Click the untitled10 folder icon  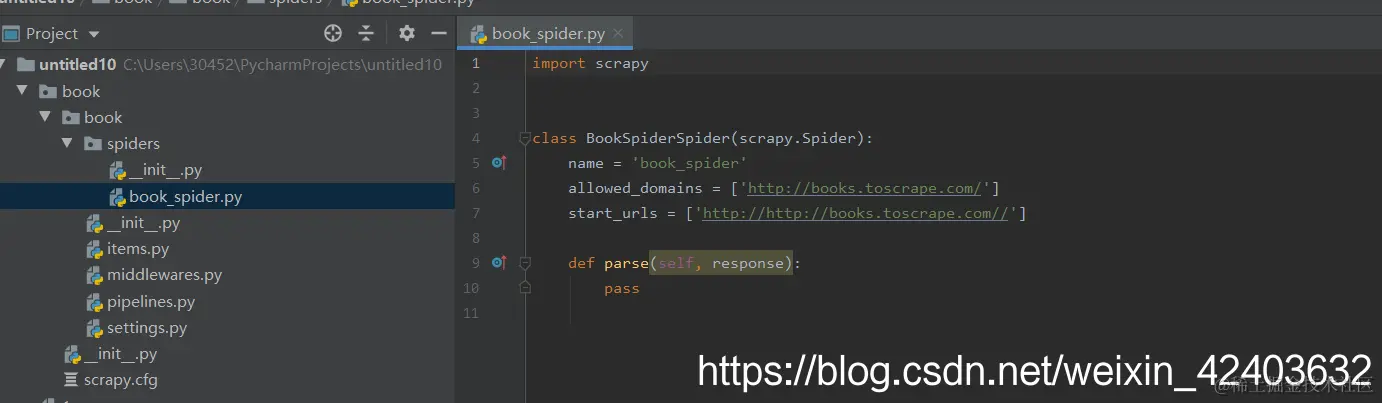point(26,65)
